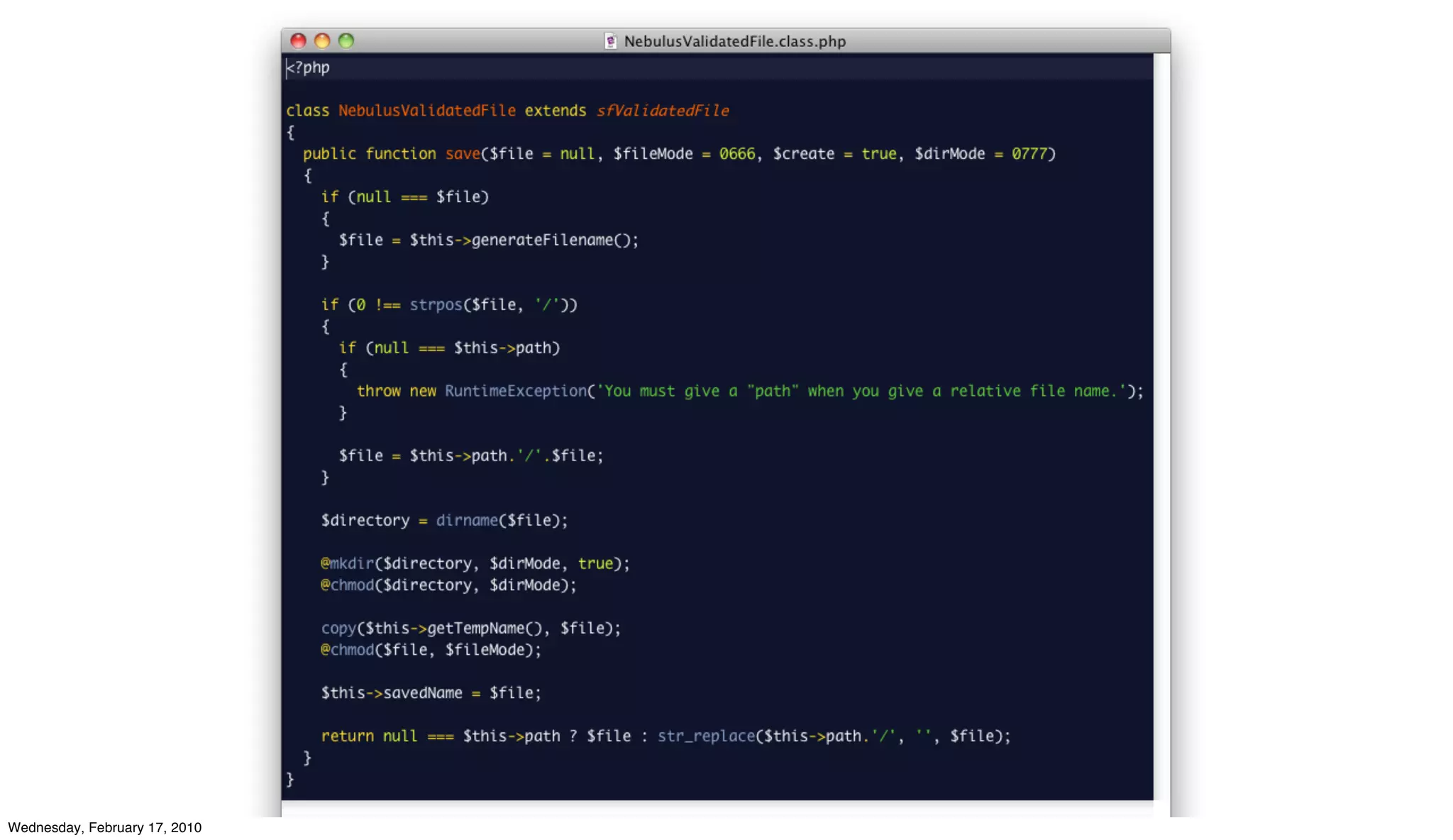Place cursor on the <?php opening tag

309,68
